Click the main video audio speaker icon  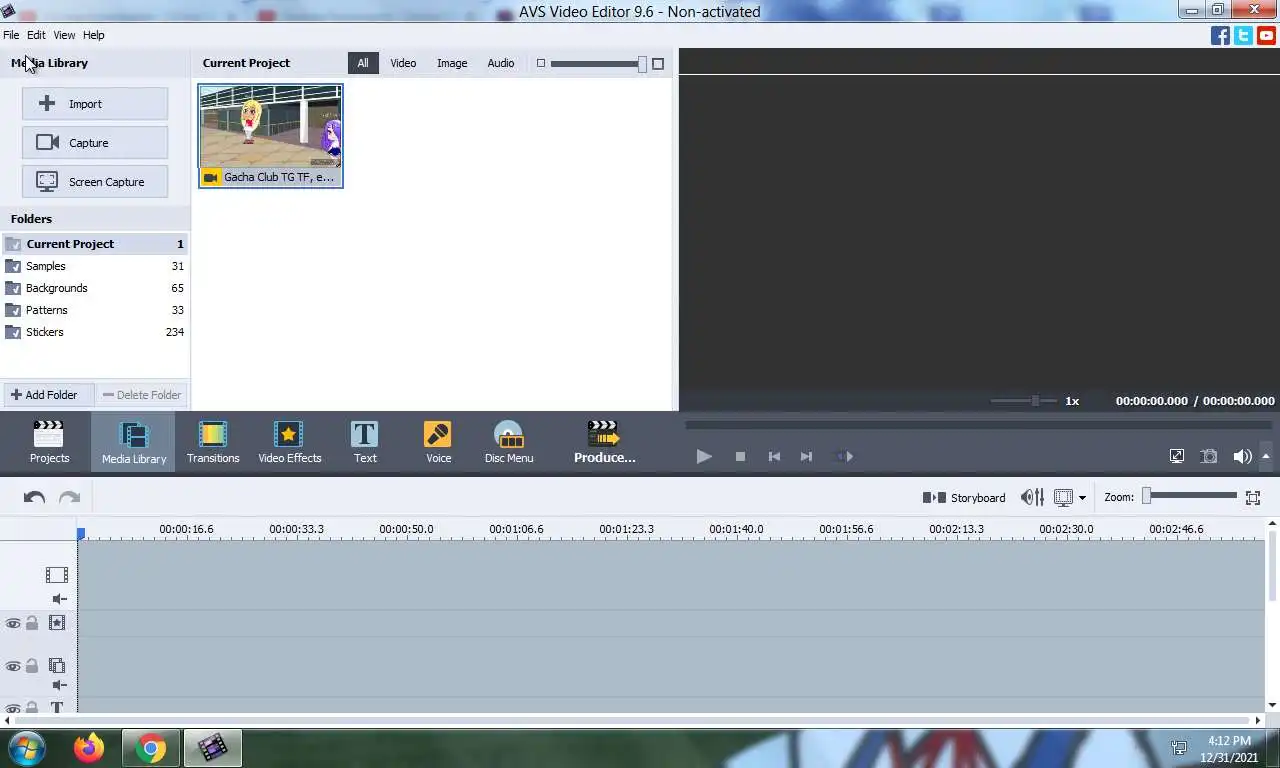tap(60, 599)
